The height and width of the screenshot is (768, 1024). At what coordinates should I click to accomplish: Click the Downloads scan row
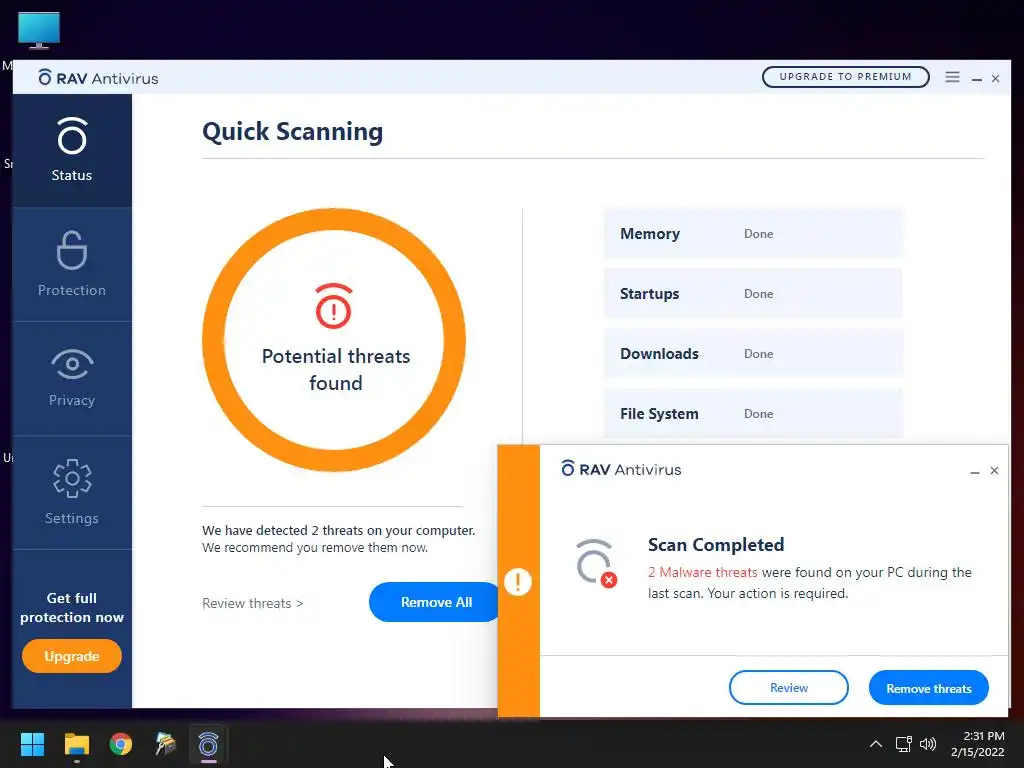pyautogui.click(x=753, y=354)
